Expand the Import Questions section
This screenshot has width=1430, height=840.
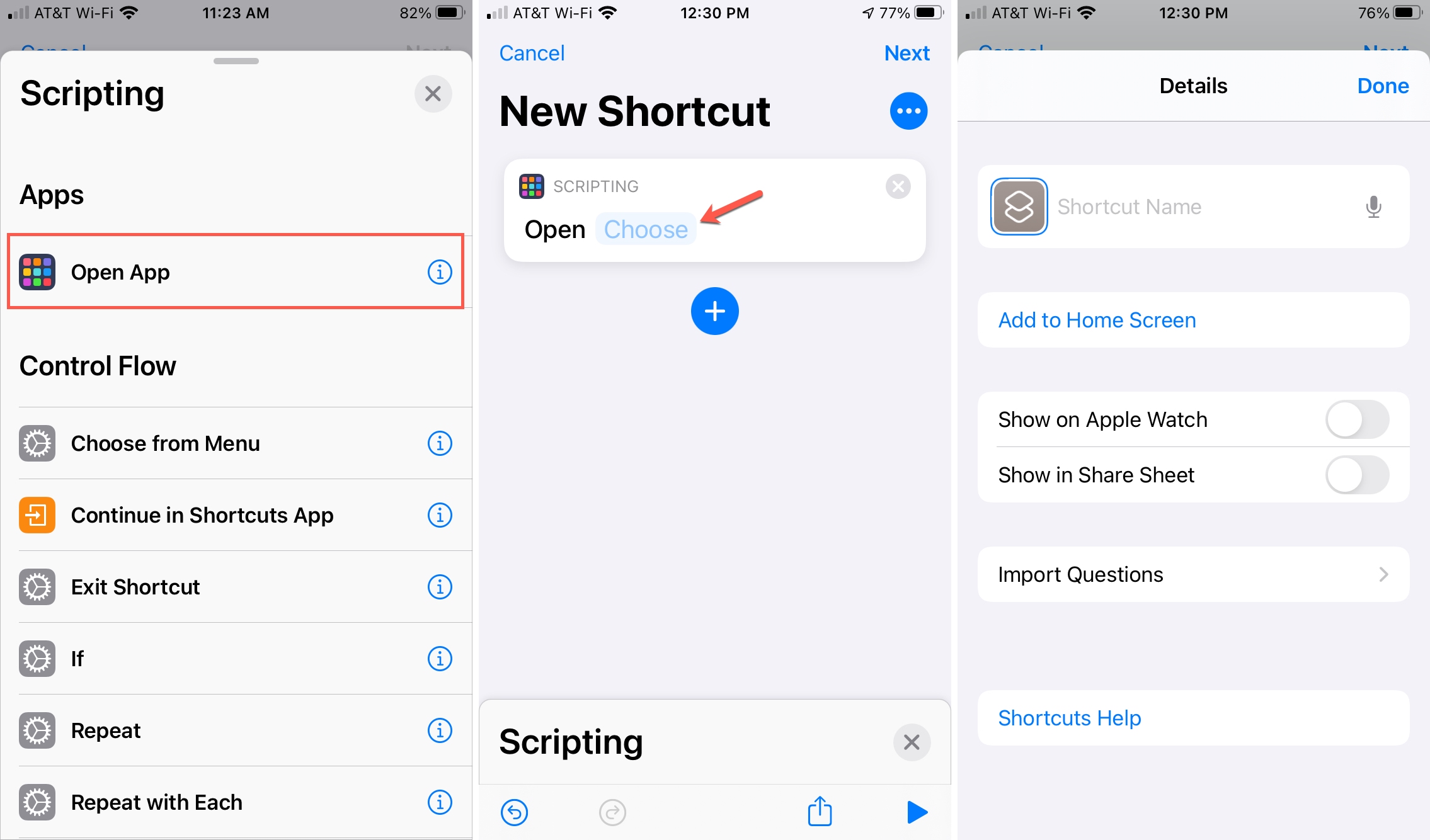point(1385,574)
